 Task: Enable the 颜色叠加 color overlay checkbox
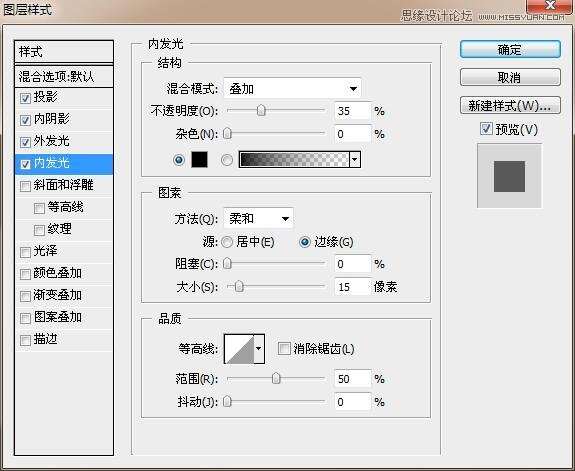click(25, 274)
